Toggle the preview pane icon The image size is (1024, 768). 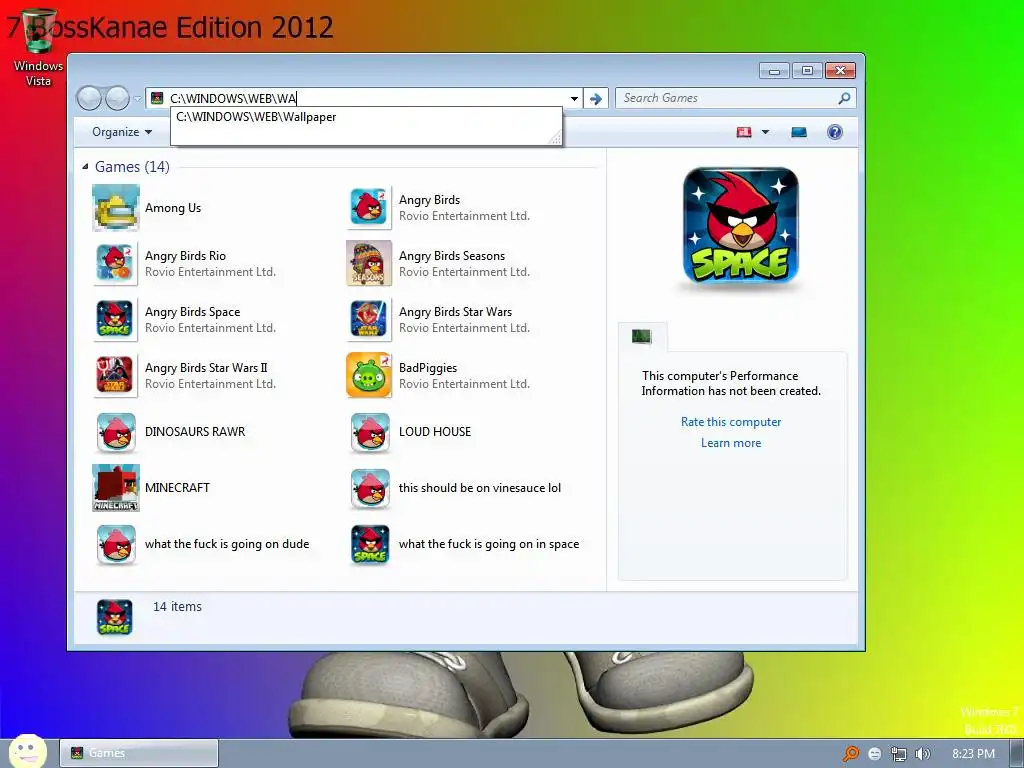[x=799, y=132]
